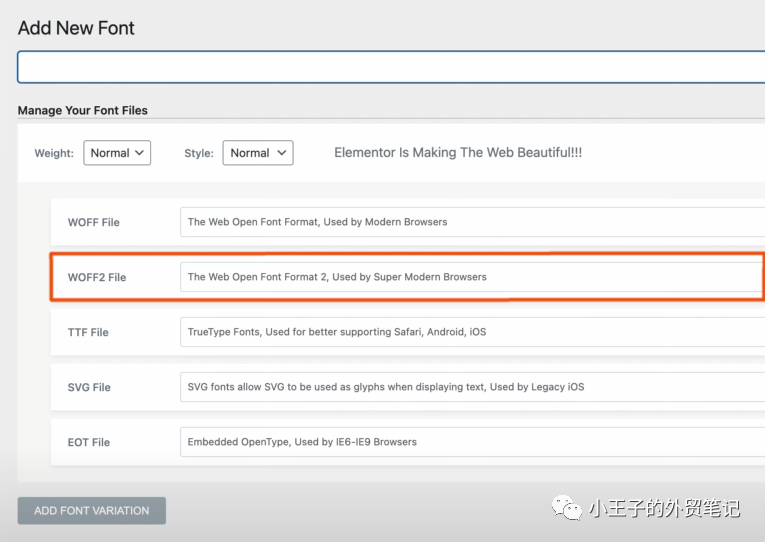This screenshot has width=765, height=542.
Task: Click the Manage Your Font Files heading
Action: (x=82, y=111)
